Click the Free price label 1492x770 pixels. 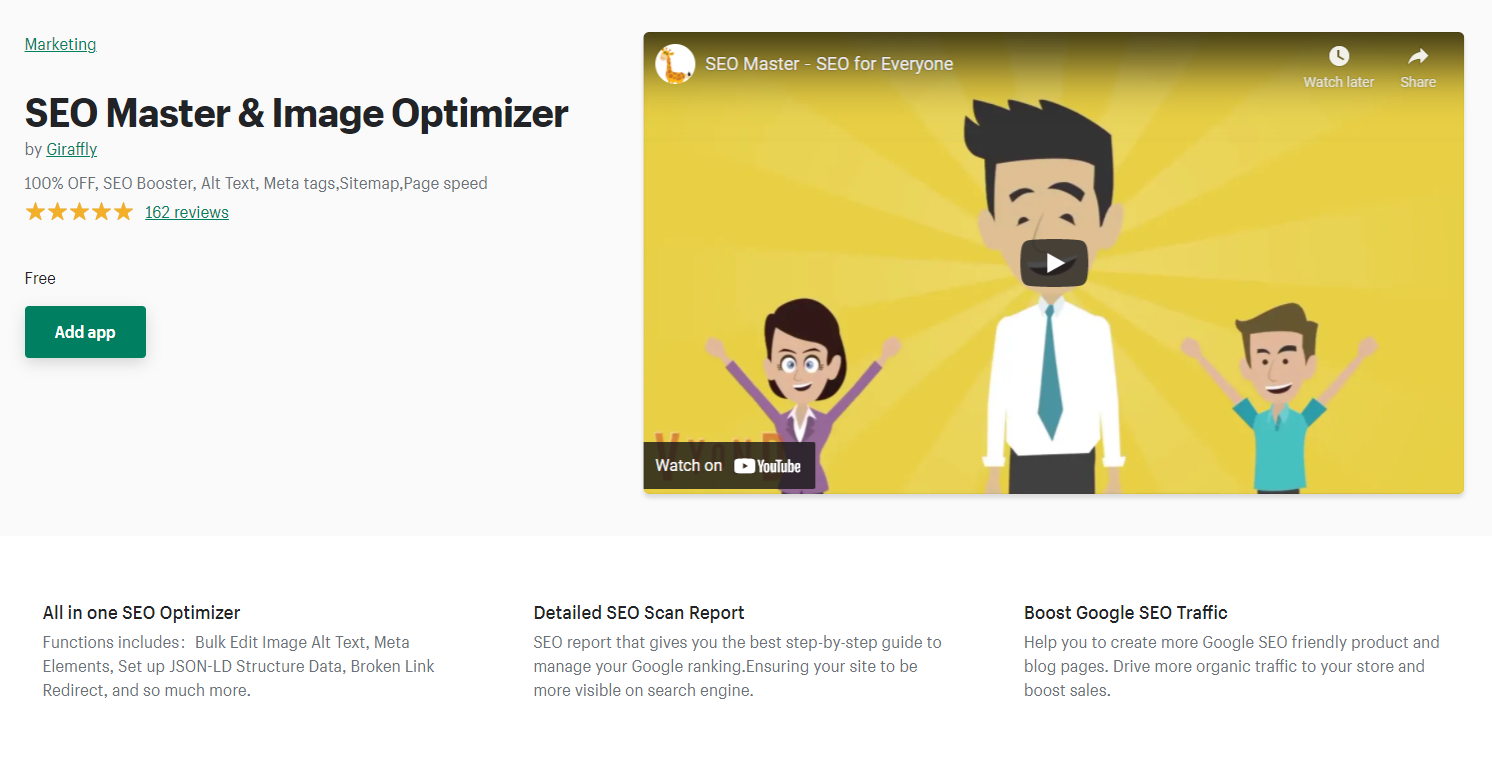coord(40,278)
